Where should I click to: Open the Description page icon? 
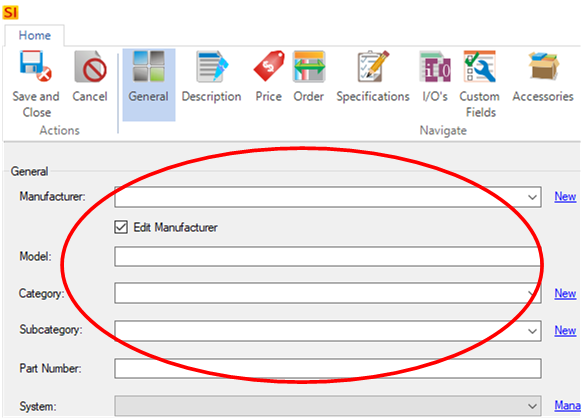(212, 66)
